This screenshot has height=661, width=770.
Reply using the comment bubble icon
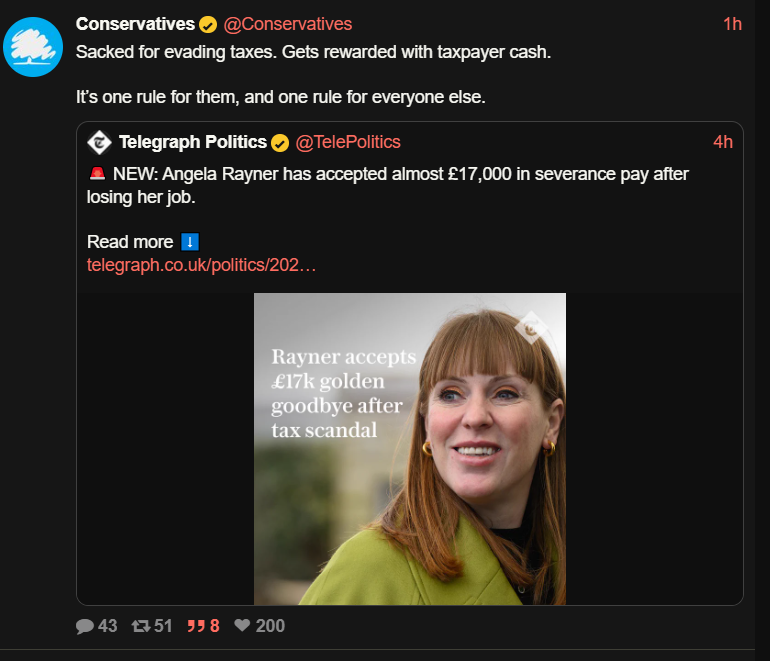coord(84,626)
